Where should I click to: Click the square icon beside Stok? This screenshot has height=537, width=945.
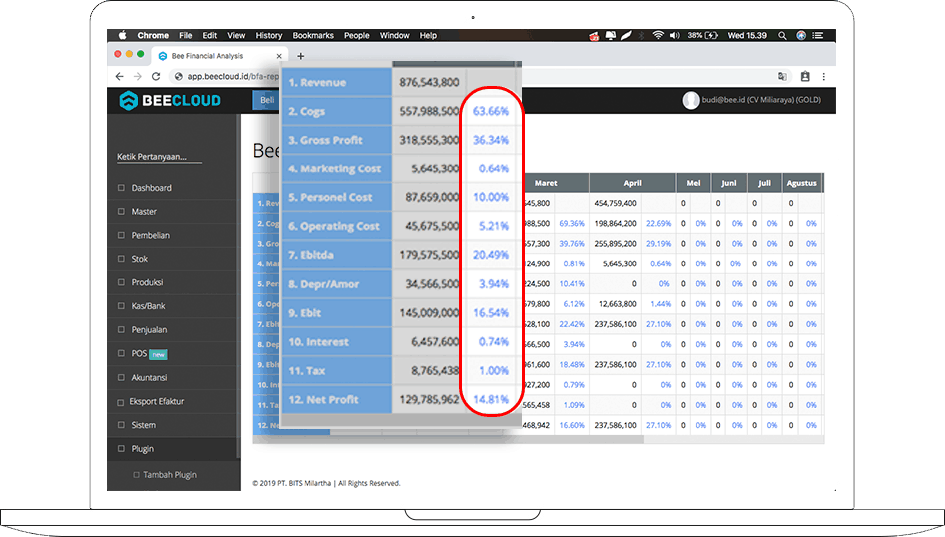point(122,259)
